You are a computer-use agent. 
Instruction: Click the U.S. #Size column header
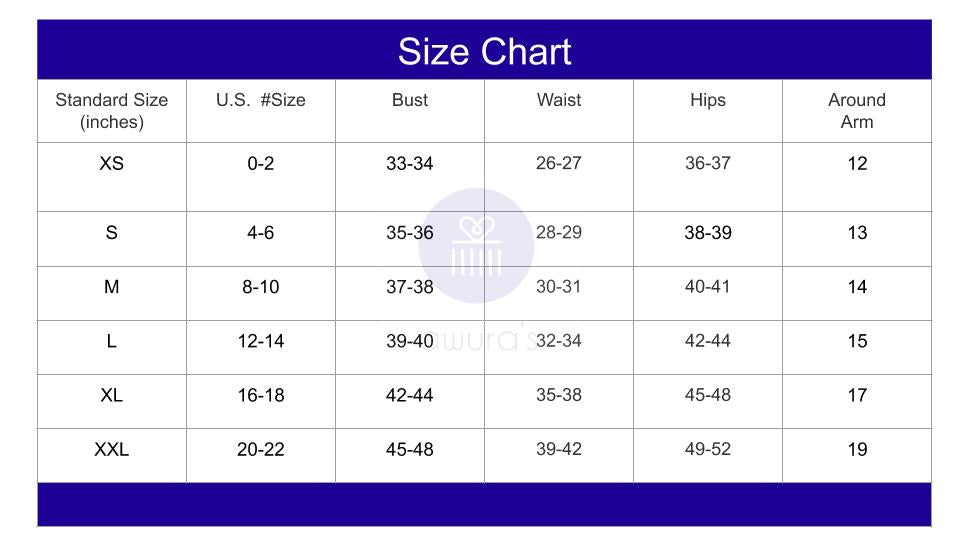coord(261,100)
